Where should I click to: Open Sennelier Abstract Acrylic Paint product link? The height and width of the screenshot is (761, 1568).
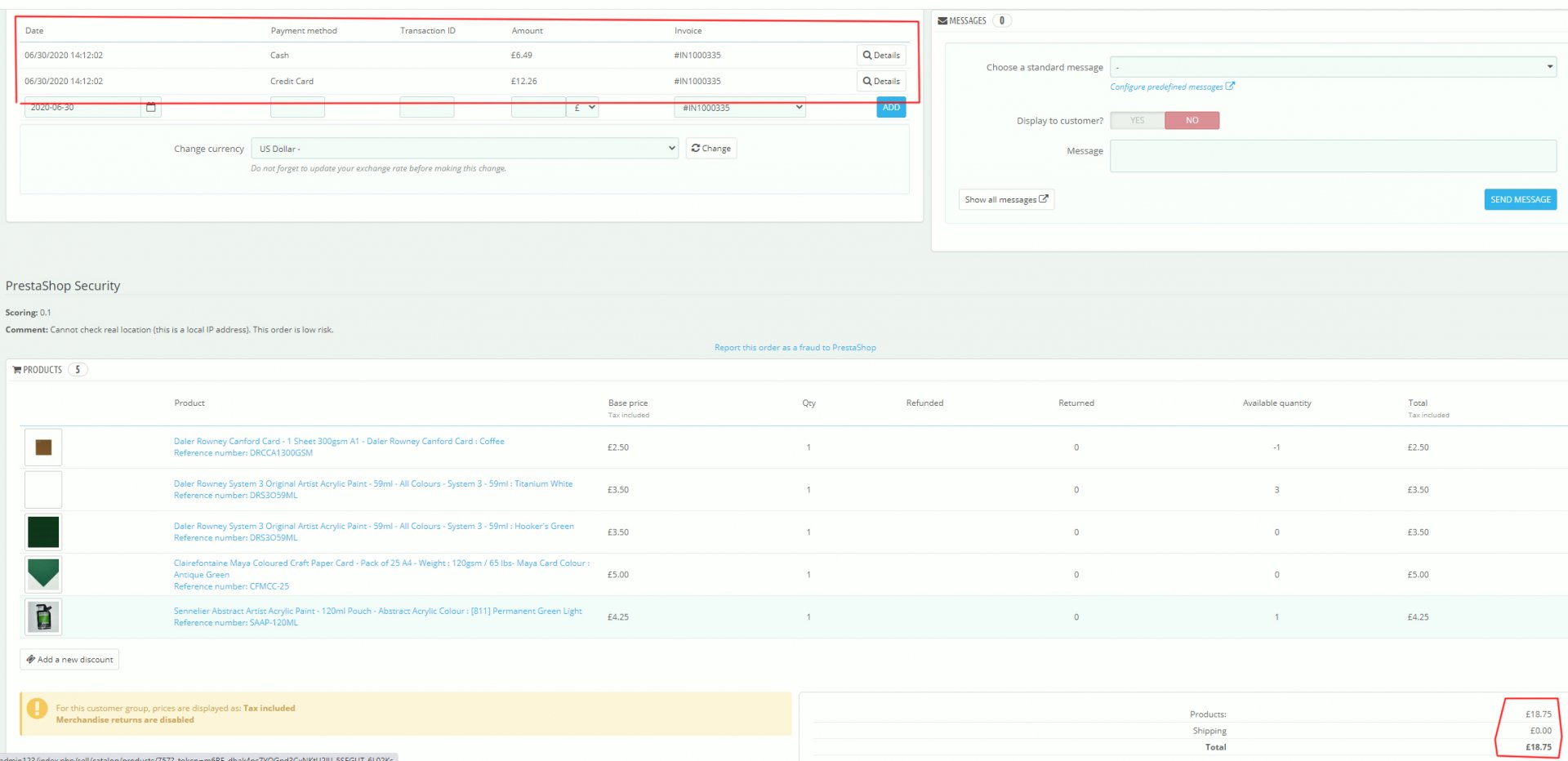[x=378, y=612]
